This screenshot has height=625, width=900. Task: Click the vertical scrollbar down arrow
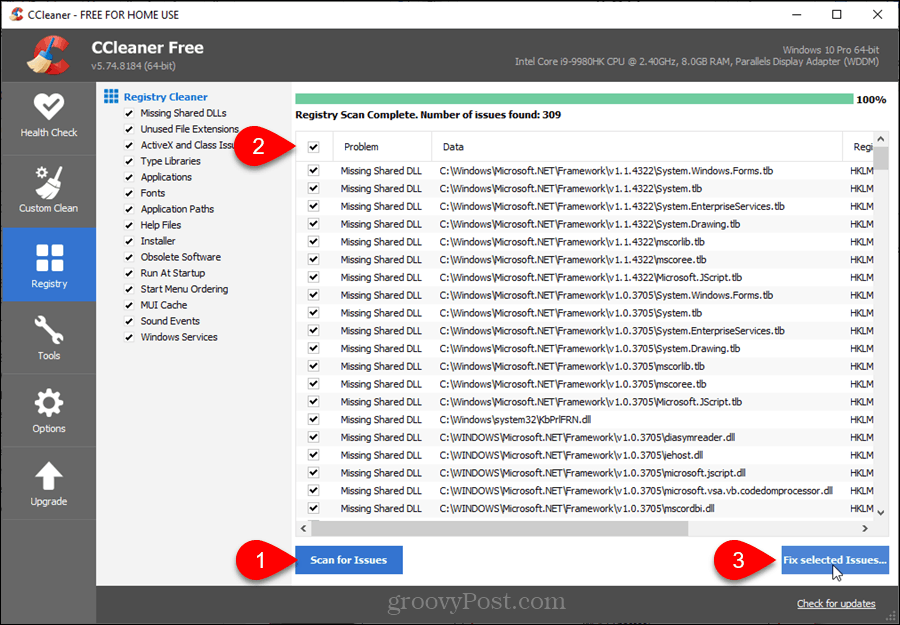(881, 512)
